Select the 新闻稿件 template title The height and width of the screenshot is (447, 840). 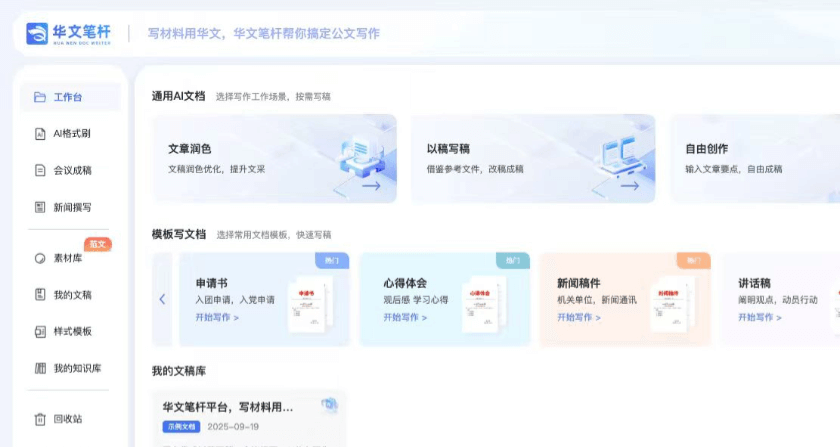[579, 283]
